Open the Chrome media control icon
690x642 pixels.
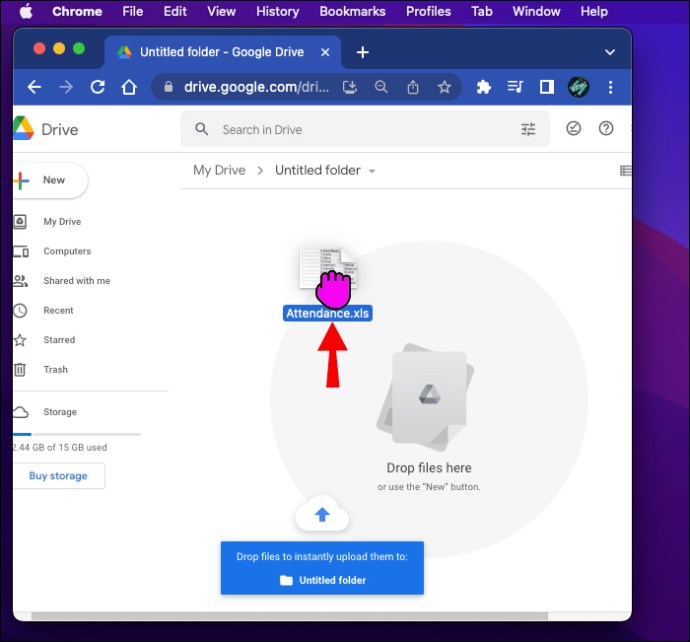tap(515, 87)
